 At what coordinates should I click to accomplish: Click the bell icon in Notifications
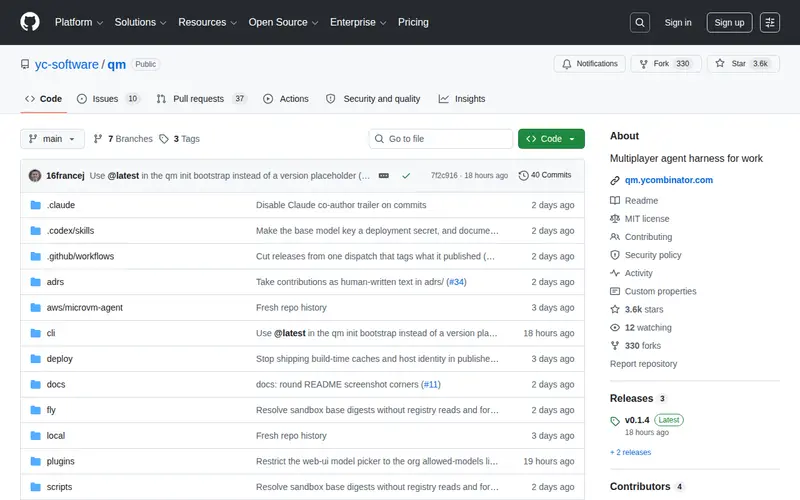(566, 64)
